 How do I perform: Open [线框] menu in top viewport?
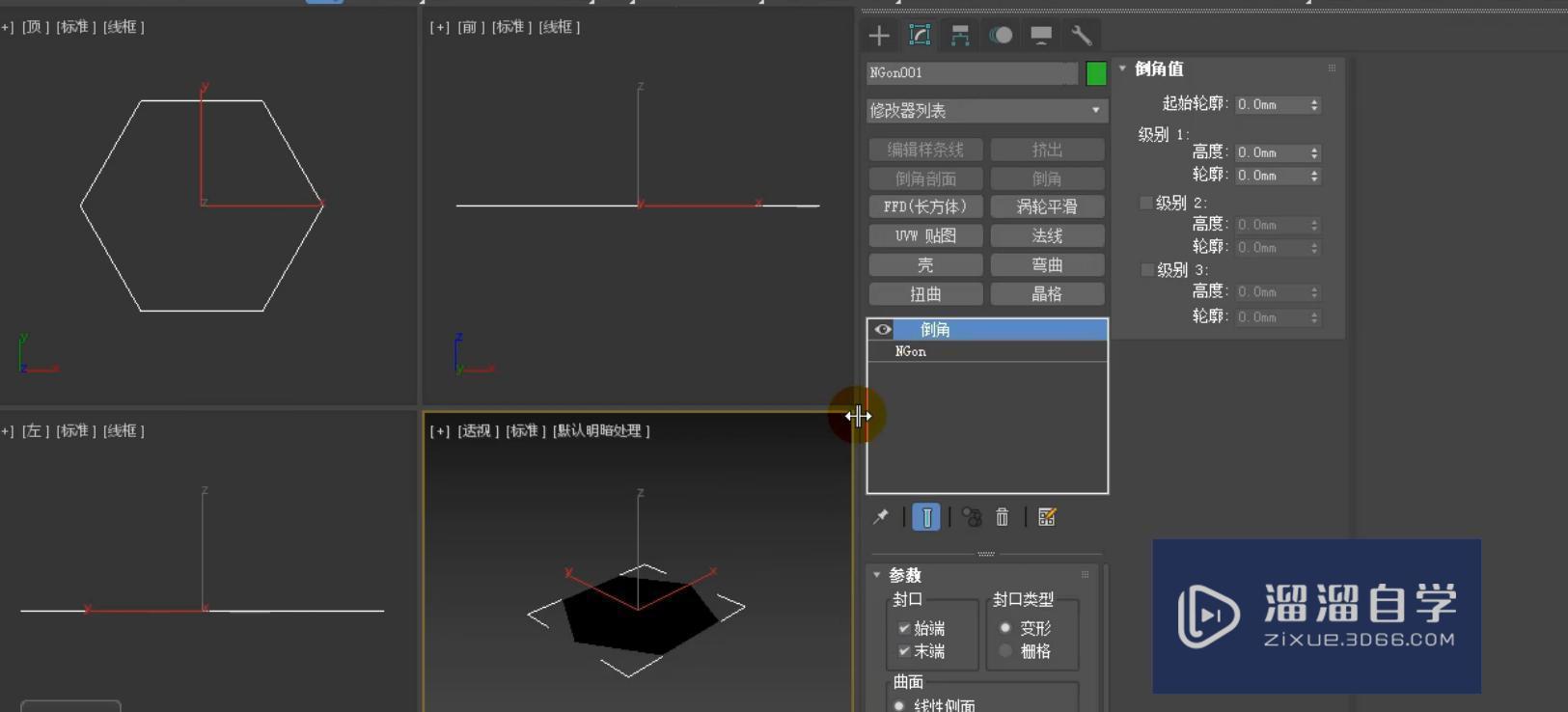tap(124, 27)
